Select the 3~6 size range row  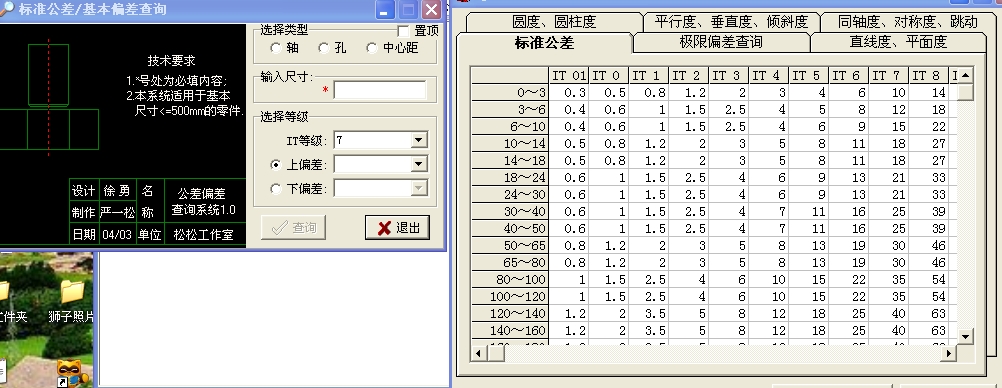pos(510,110)
